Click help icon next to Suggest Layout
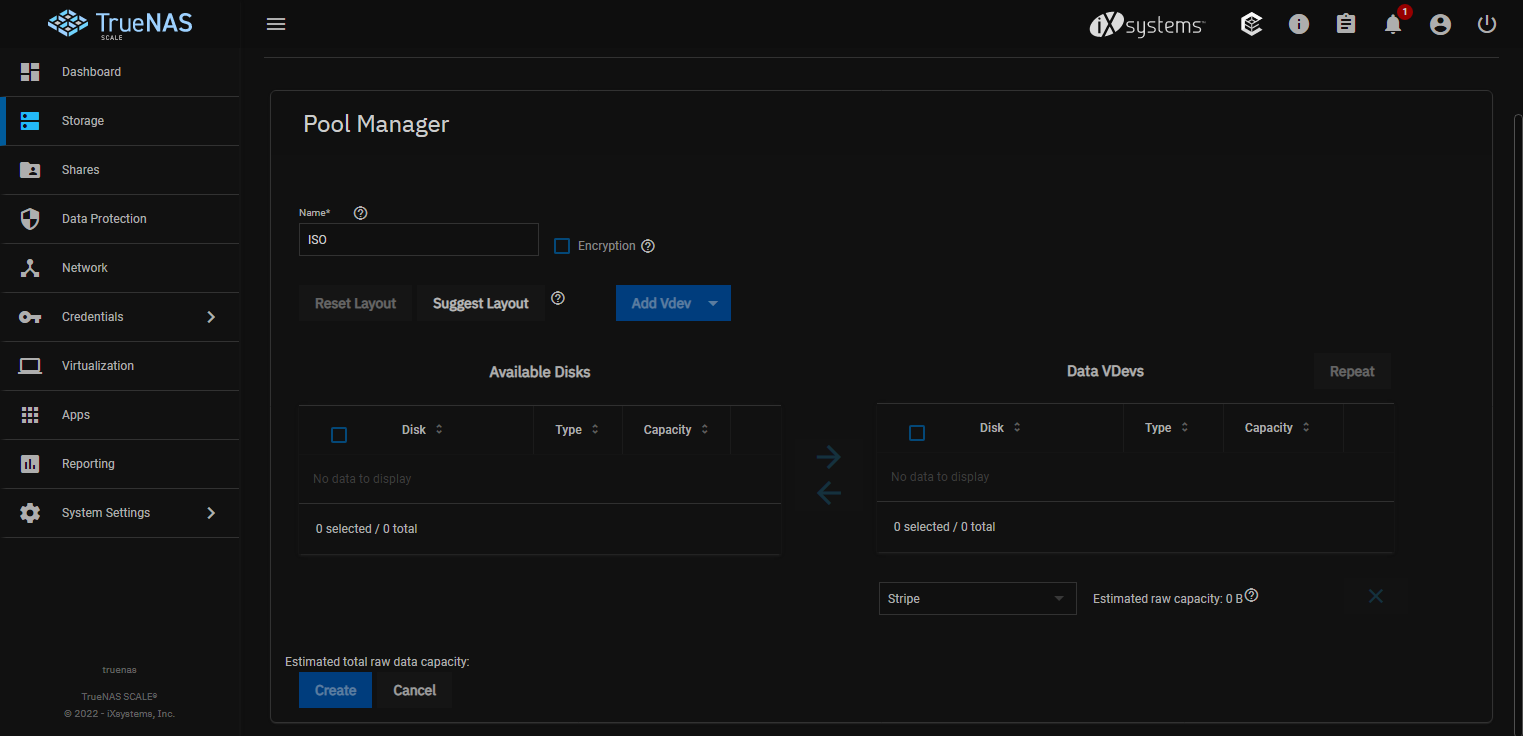The image size is (1523, 736). click(558, 298)
